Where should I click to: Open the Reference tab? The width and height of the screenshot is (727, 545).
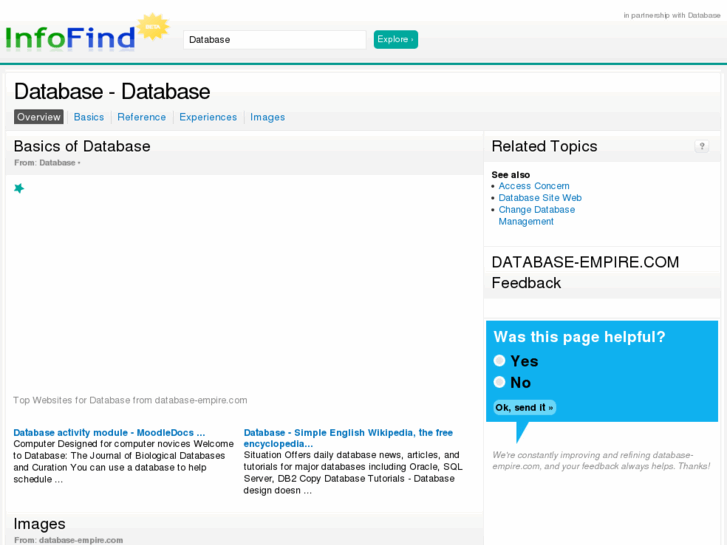[x=141, y=117]
